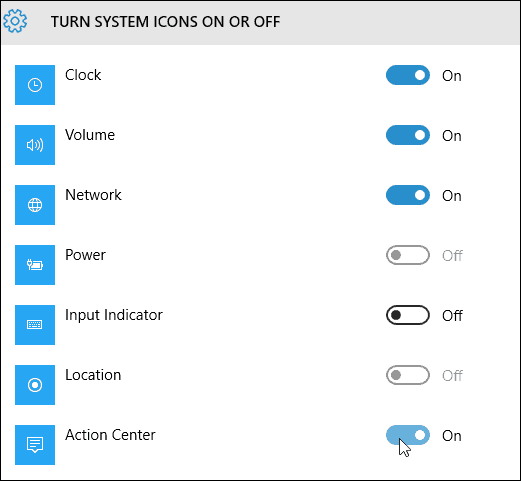Select the Input Indicator label
Image resolution: width=521 pixels, height=481 pixels.
(114, 315)
